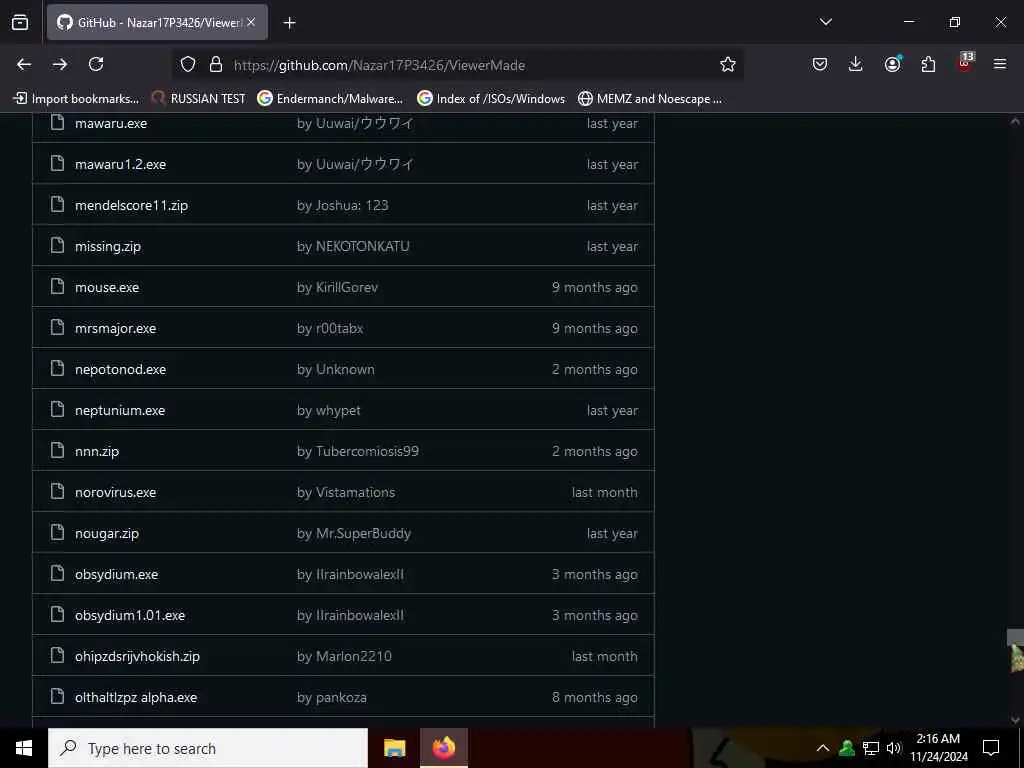
Task: Open the mrsmajor.exe file
Action: coord(116,328)
